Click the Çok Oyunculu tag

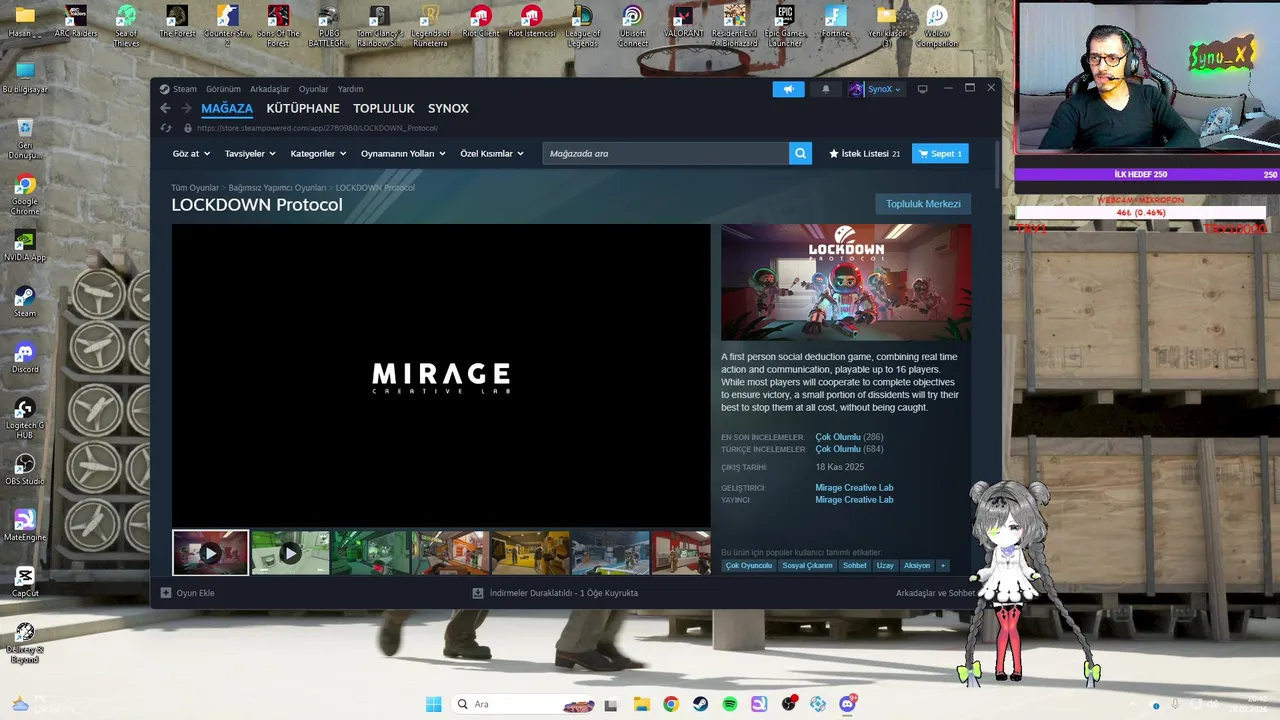click(749, 566)
